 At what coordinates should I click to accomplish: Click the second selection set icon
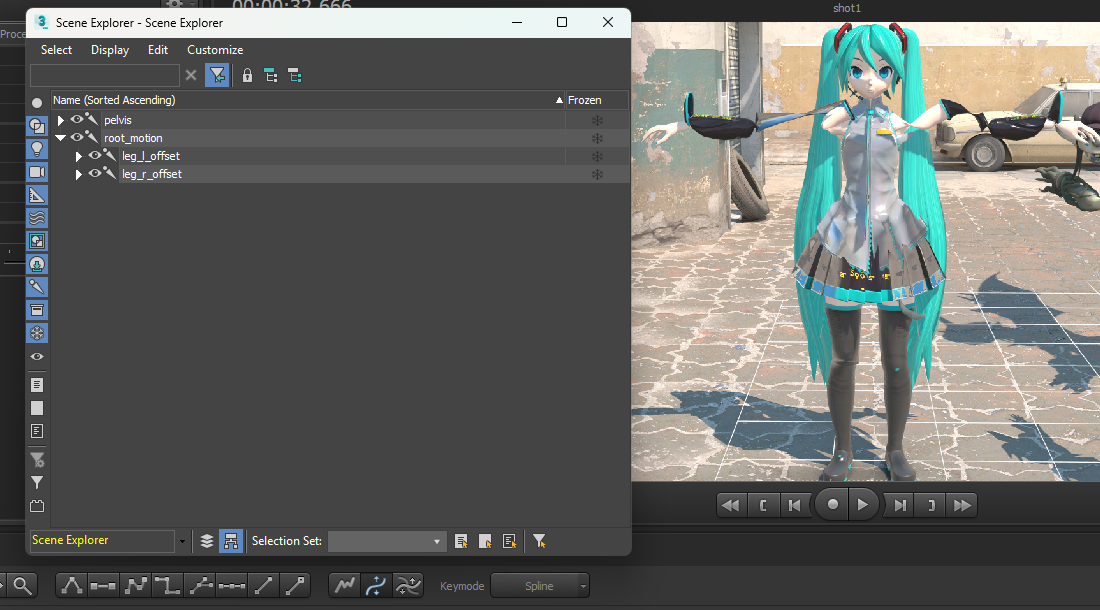(485, 541)
